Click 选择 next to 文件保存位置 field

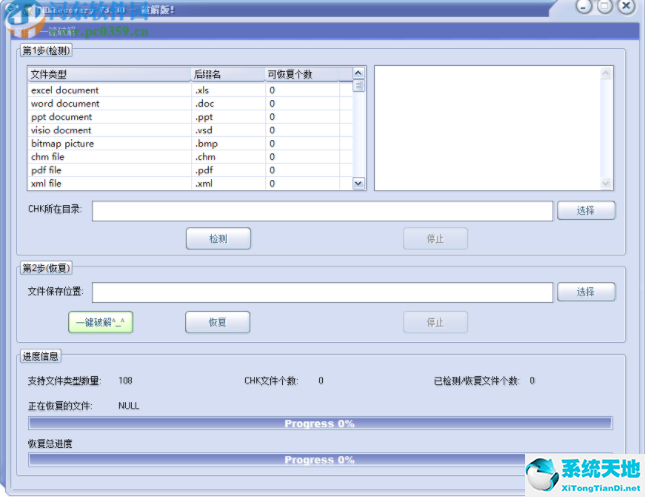coord(586,292)
